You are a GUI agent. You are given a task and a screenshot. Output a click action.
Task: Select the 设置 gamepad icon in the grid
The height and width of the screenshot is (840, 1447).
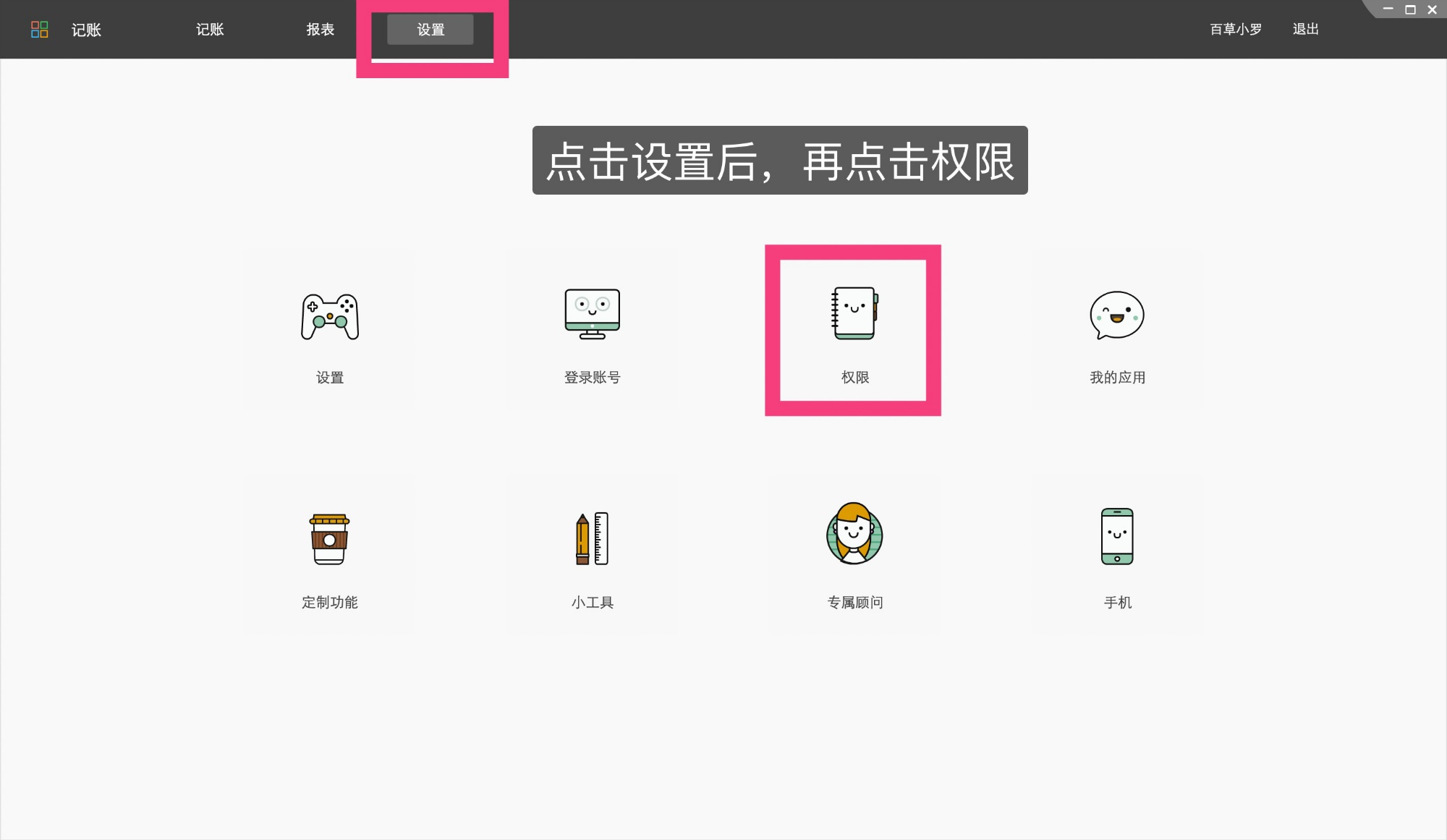[x=330, y=316]
